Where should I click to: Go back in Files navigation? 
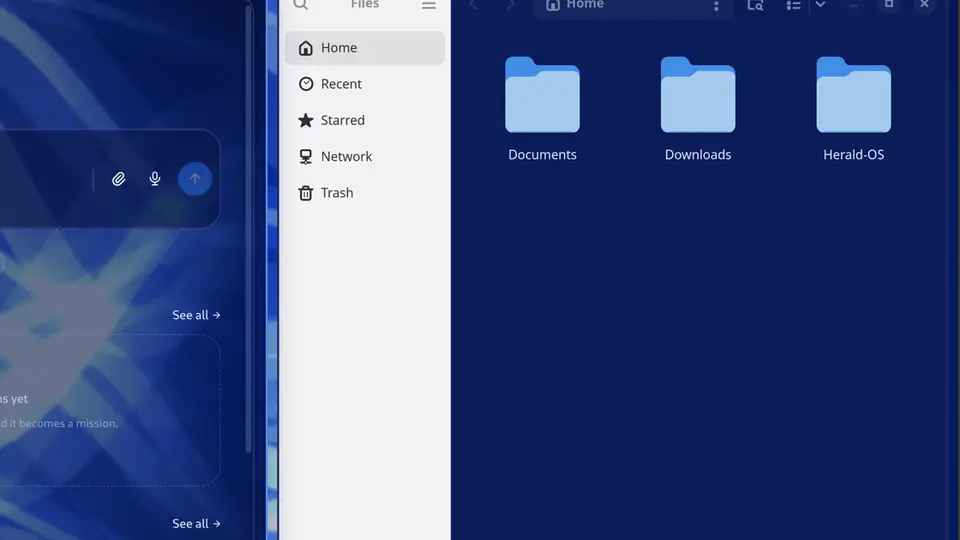tap(473, 5)
